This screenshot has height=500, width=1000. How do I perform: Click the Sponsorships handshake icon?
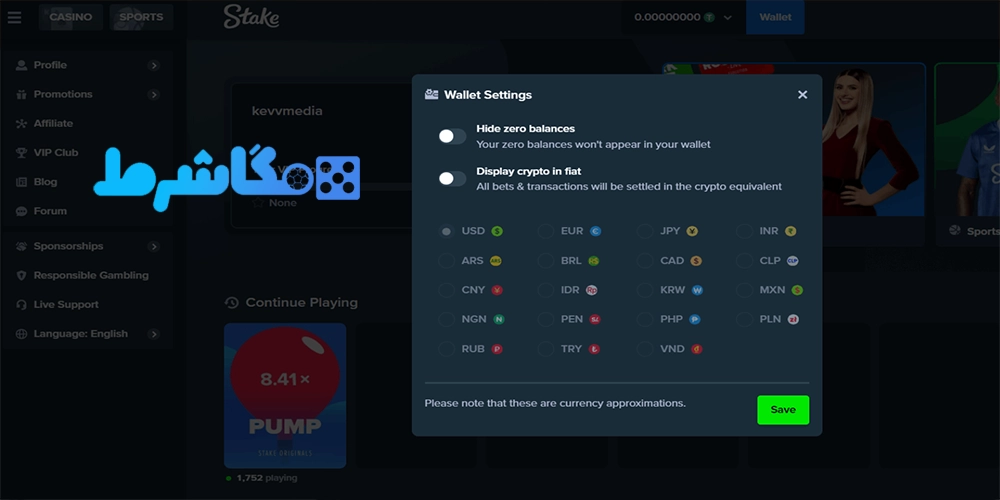[x=22, y=246]
